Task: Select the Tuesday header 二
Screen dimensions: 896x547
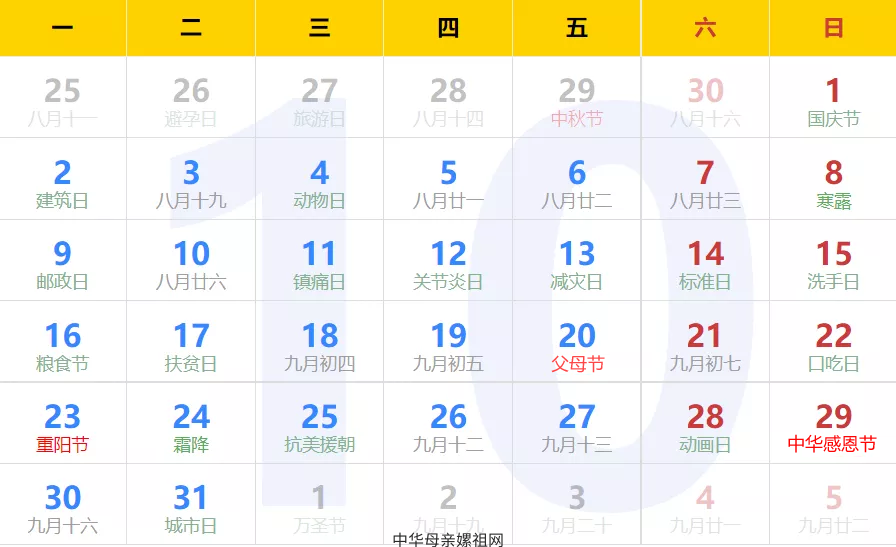Action: click(x=191, y=28)
